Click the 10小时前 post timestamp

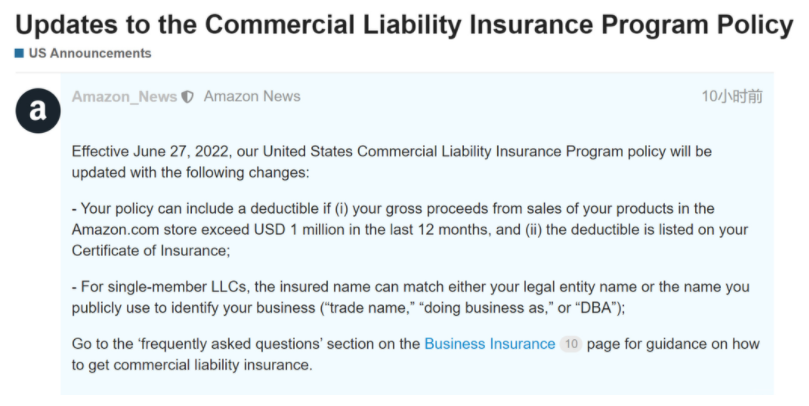click(x=732, y=97)
